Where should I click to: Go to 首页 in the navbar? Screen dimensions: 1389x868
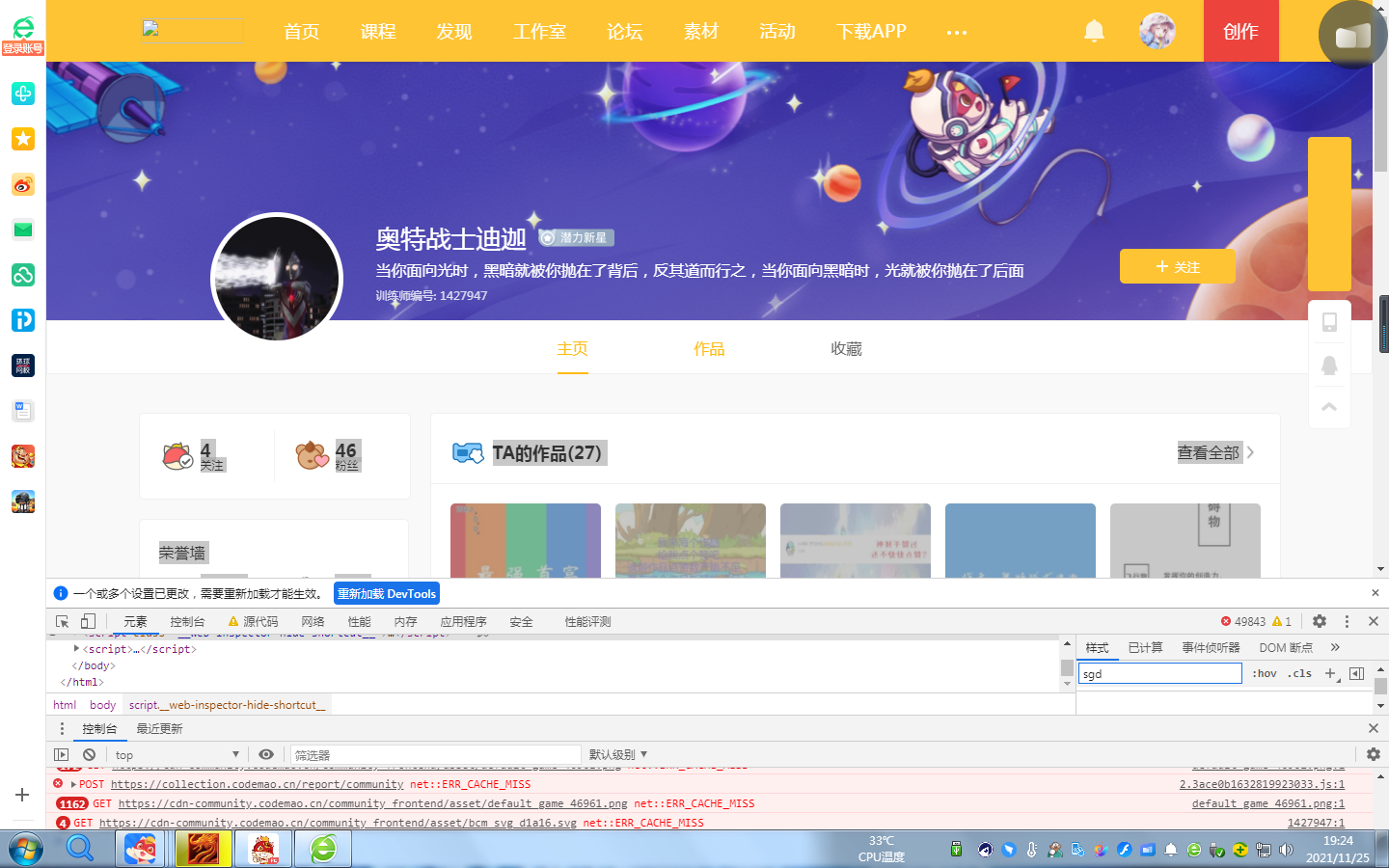[x=302, y=32]
